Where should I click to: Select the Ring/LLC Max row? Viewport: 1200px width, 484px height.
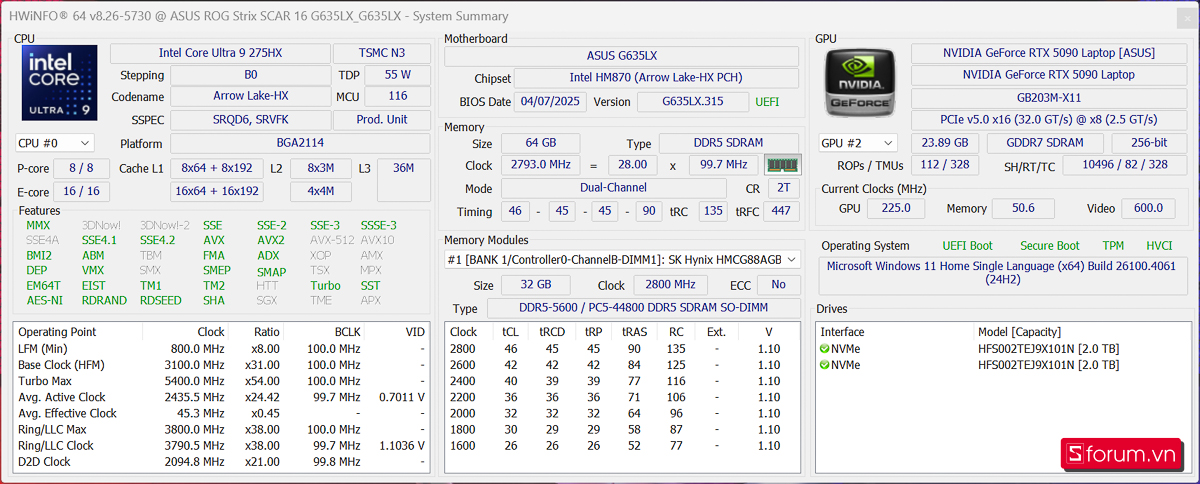point(221,430)
